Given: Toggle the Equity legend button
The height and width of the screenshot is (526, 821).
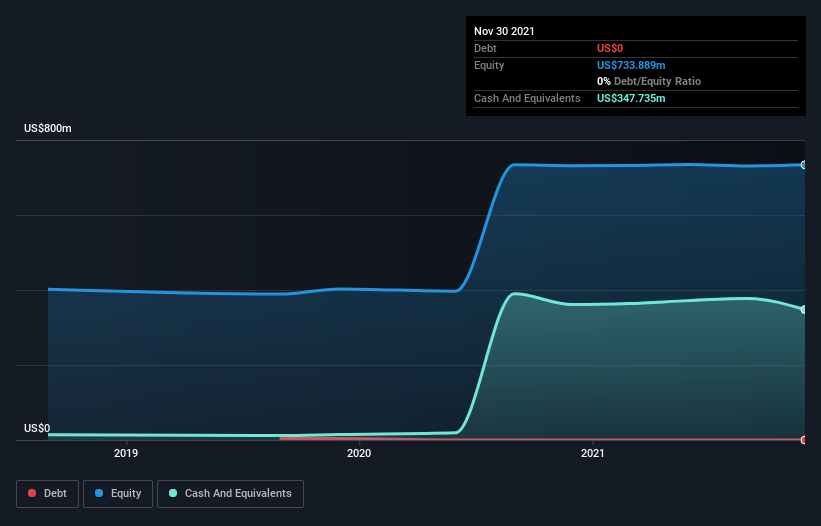Looking at the screenshot, I should tap(118, 494).
